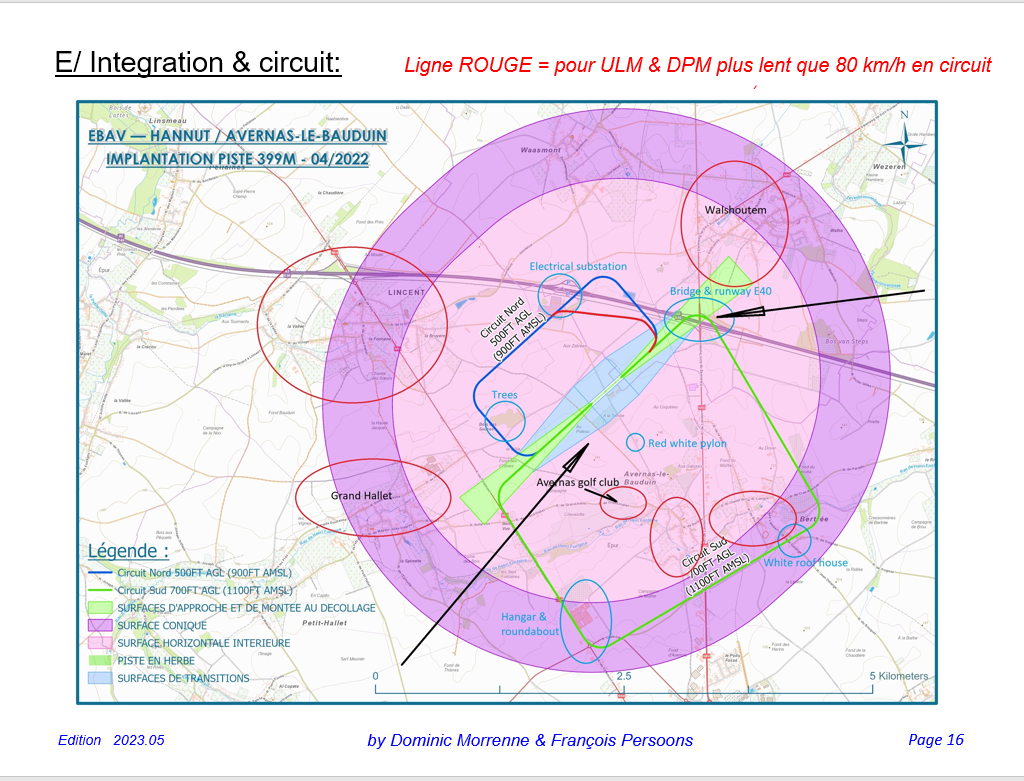
Task: Click the Avernas golf club red ellipse
Action: (x=623, y=502)
